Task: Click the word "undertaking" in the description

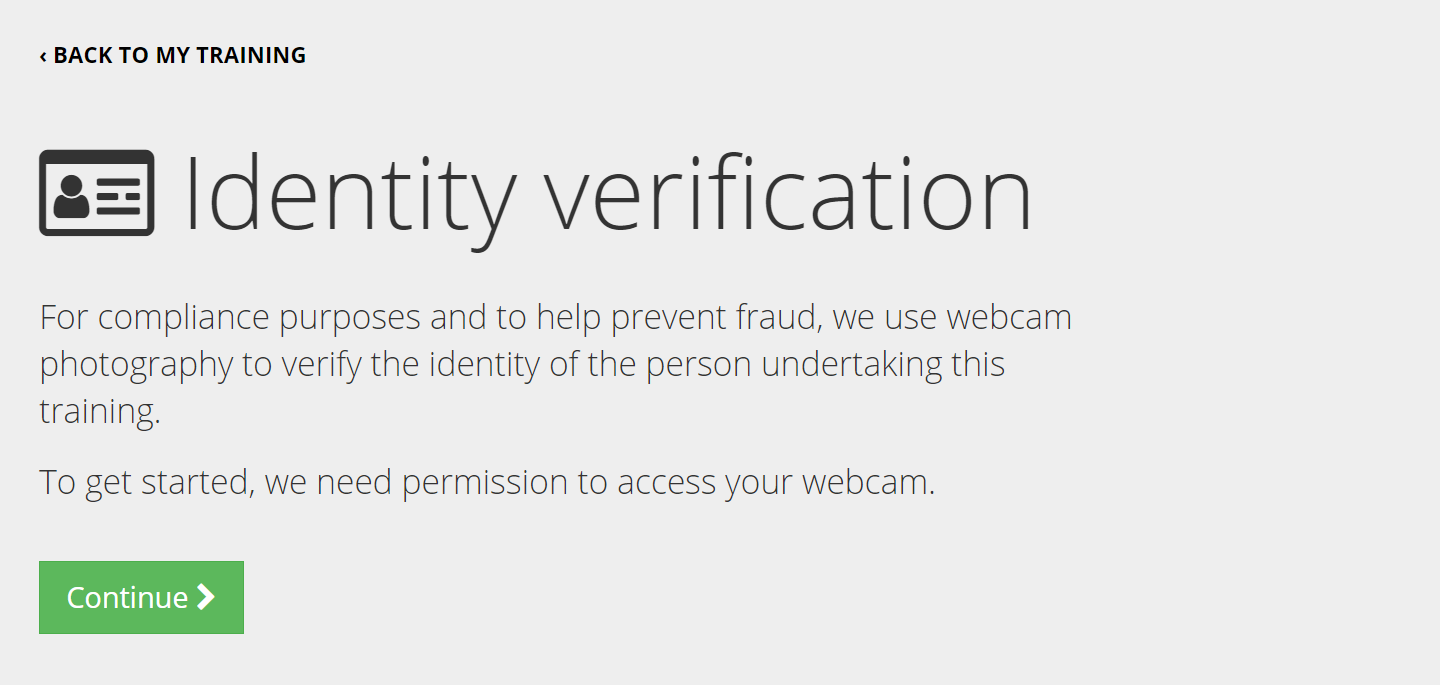Action: (x=852, y=364)
